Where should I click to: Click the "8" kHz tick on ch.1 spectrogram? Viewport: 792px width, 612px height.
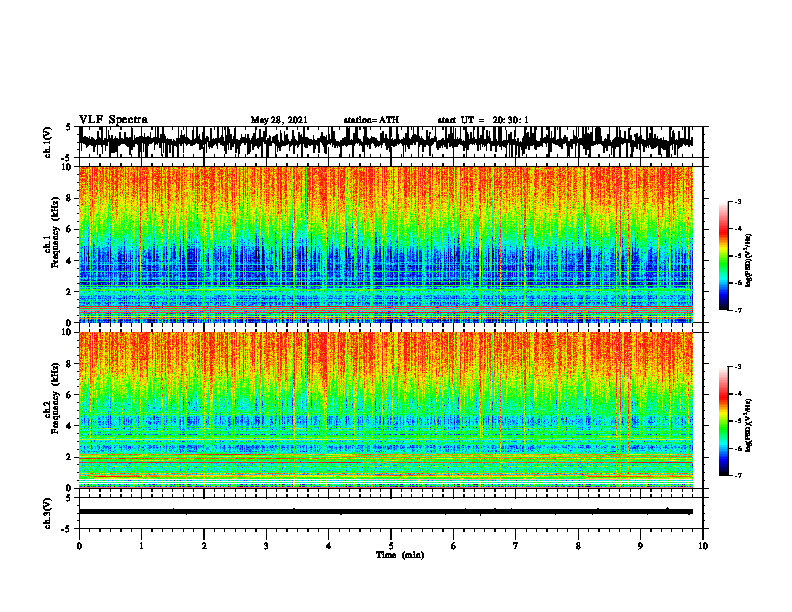click(x=70, y=198)
